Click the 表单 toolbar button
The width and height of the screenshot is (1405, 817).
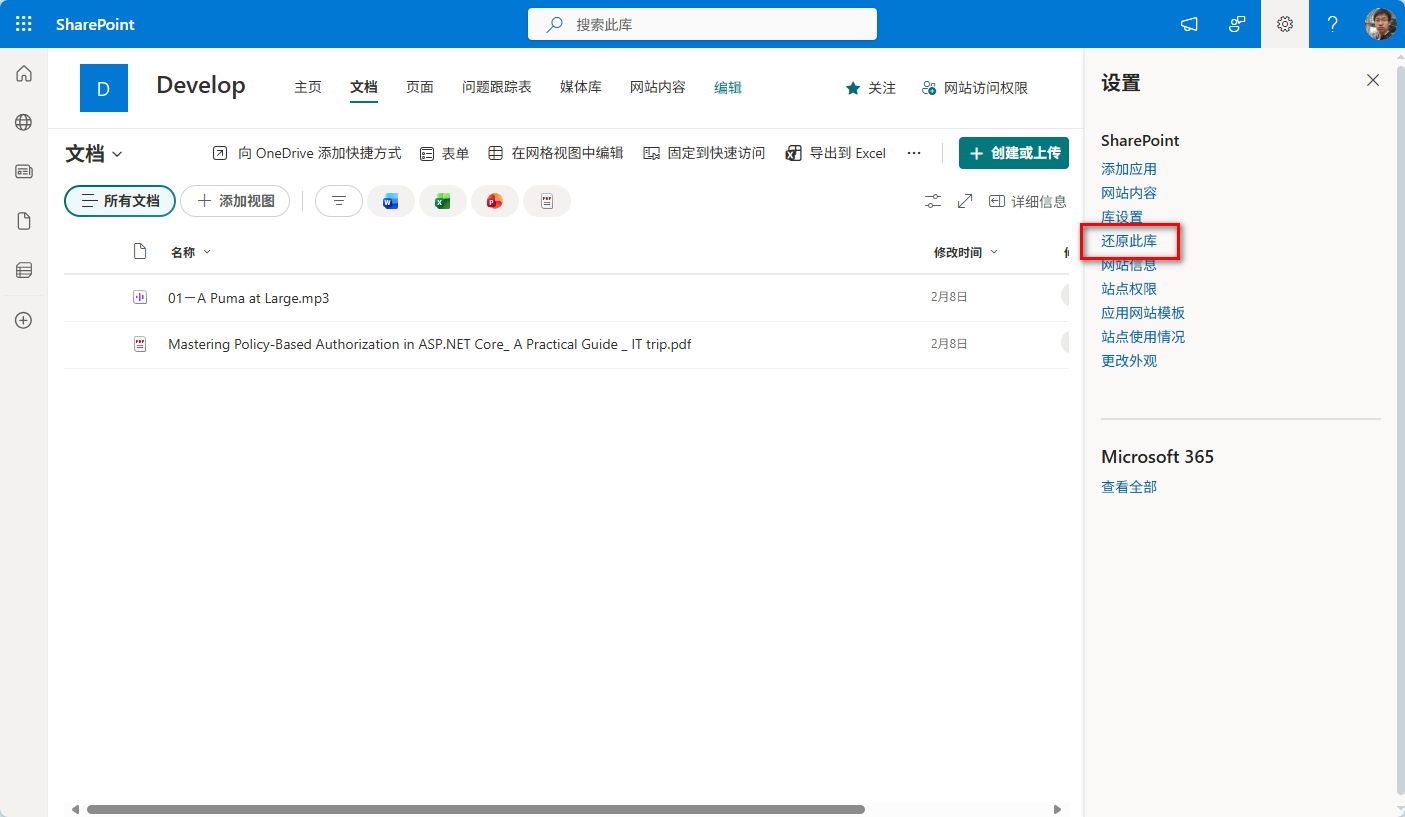coord(444,153)
